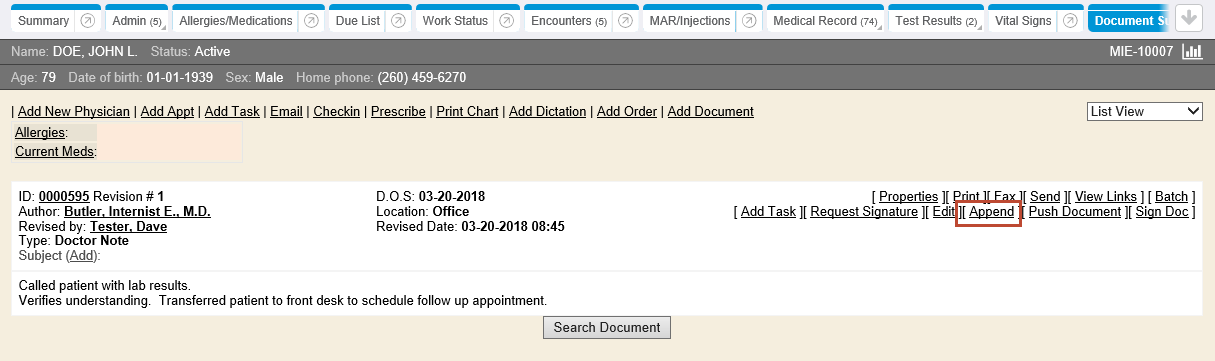Click the Allergies label link
The height and width of the screenshot is (361, 1215).
pos(40,133)
